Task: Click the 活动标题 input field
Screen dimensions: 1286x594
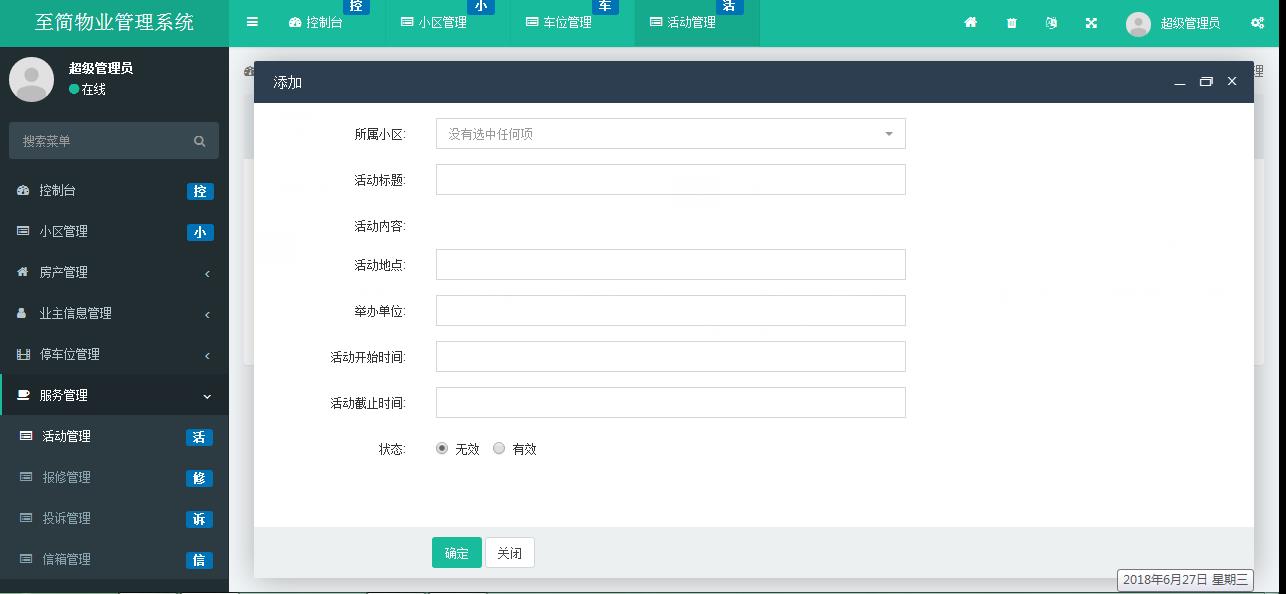Action: [x=670, y=179]
